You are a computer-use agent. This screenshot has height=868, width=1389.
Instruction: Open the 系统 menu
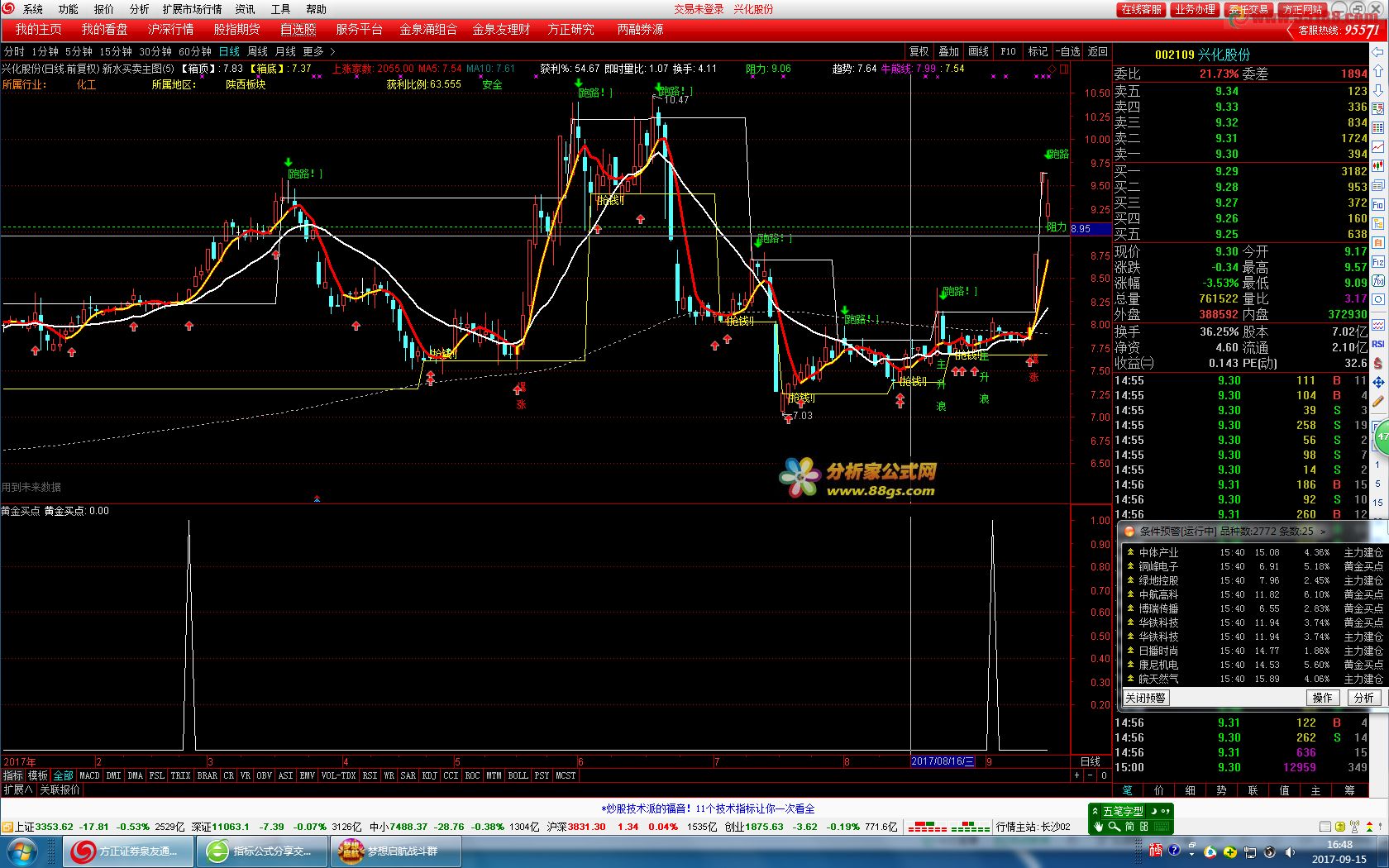coord(33,9)
